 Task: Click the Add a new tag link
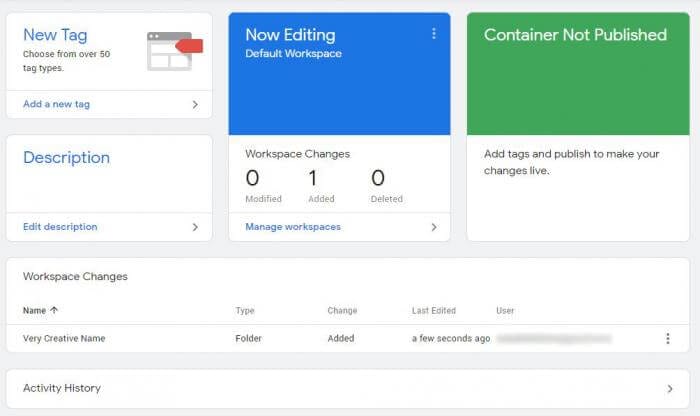(x=56, y=104)
